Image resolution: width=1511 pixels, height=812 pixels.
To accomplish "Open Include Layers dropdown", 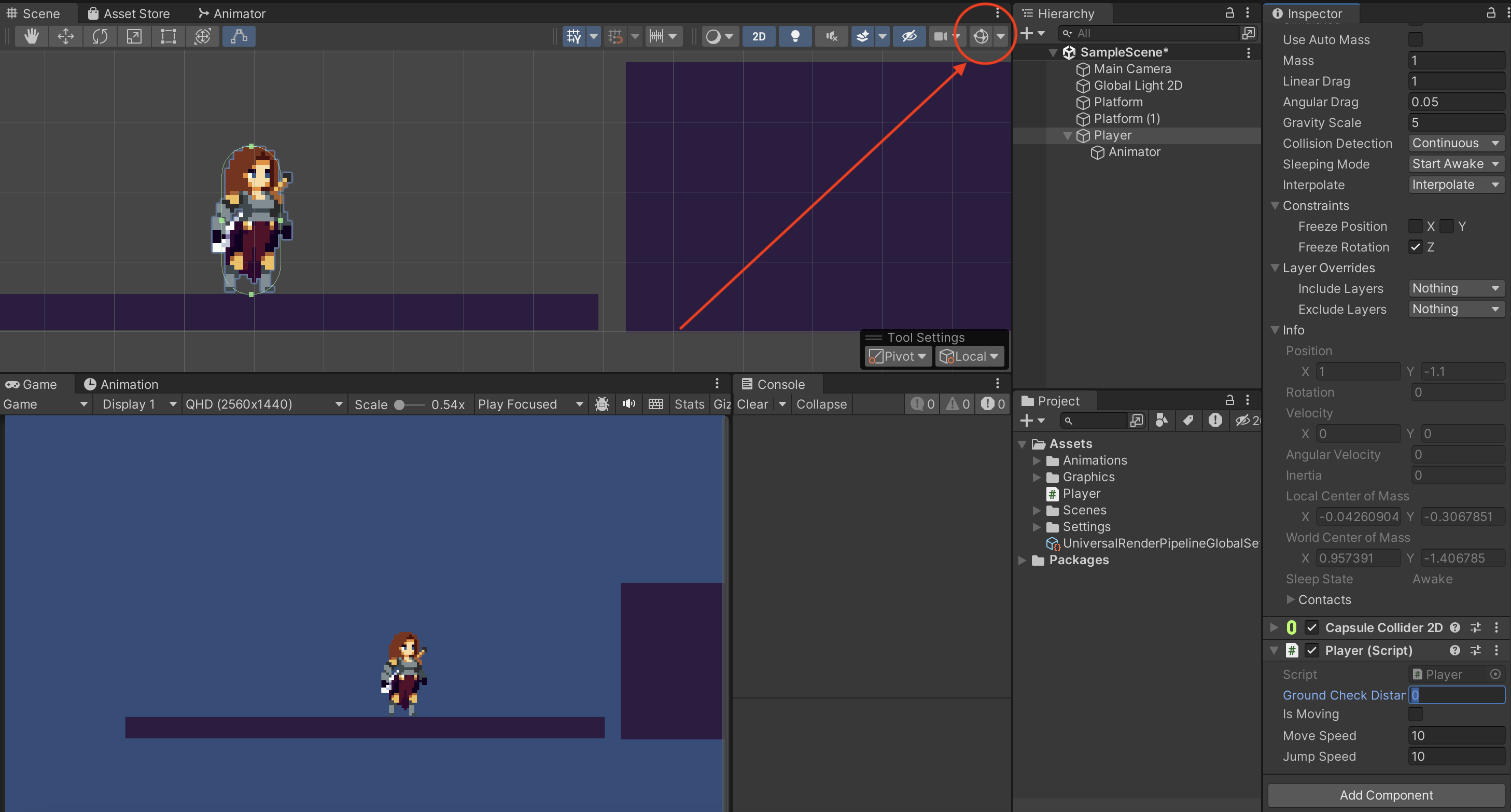I will [x=1457, y=288].
